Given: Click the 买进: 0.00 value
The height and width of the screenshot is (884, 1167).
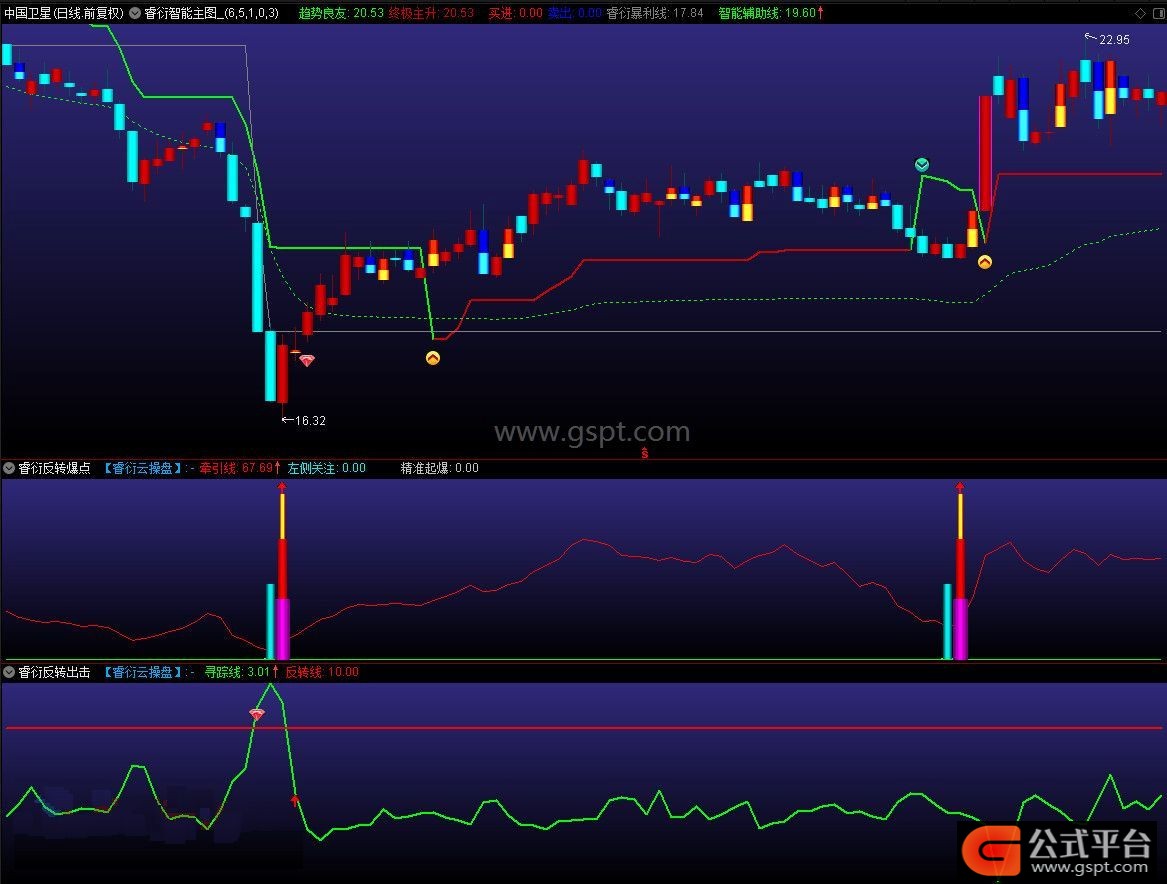Looking at the screenshot, I should pos(515,13).
